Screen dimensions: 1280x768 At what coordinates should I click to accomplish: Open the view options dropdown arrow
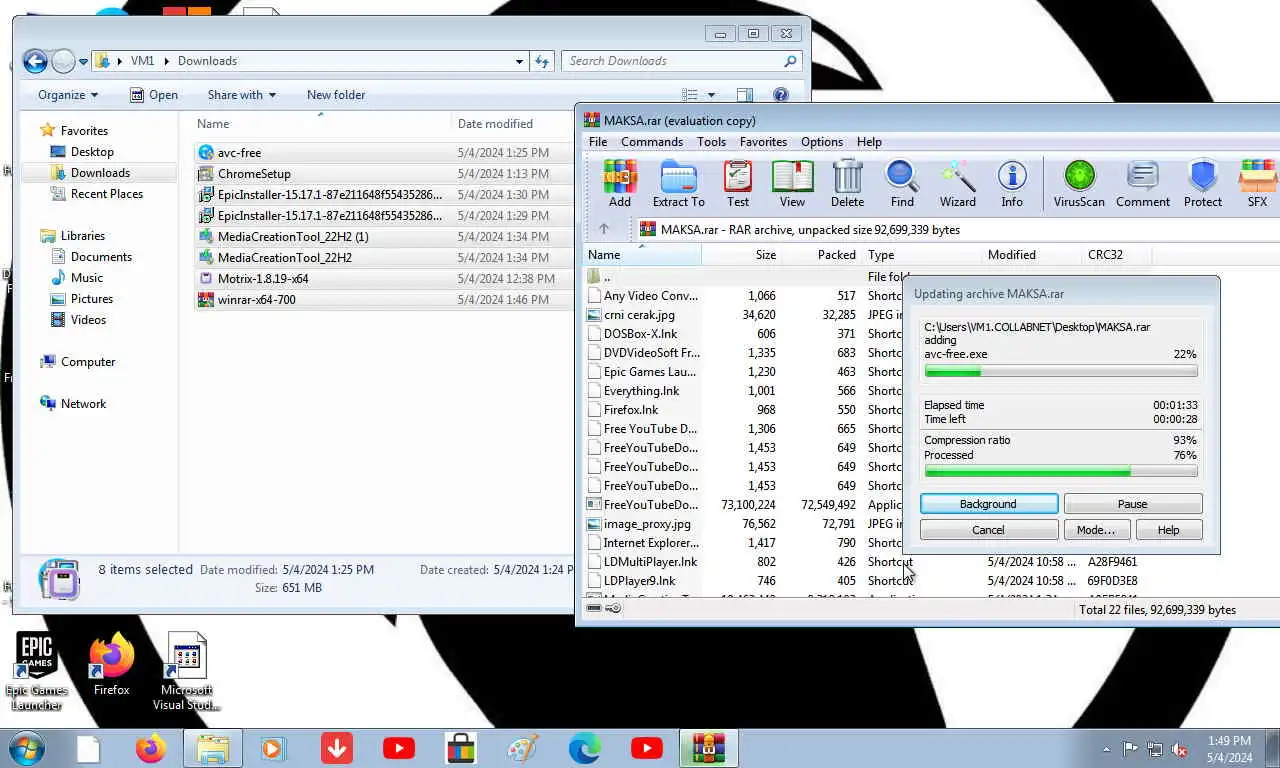(711, 95)
